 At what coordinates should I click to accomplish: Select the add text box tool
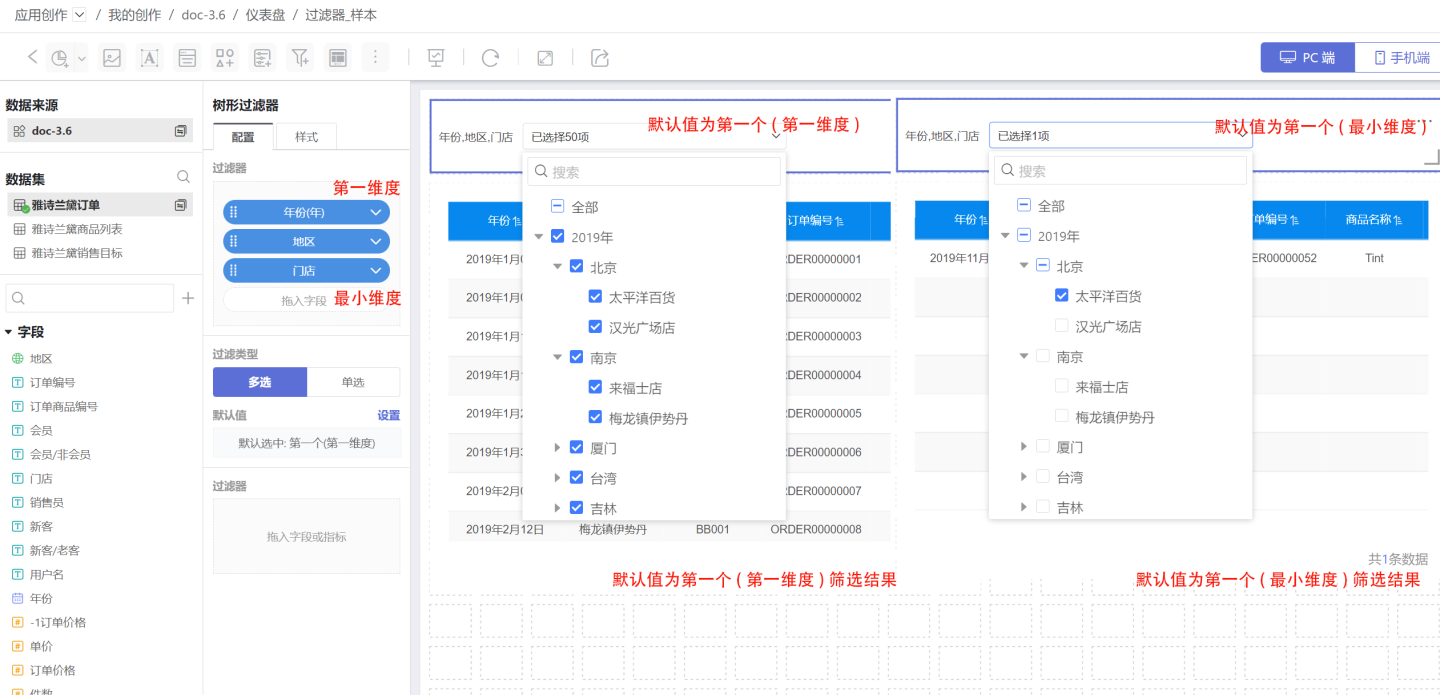149,58
